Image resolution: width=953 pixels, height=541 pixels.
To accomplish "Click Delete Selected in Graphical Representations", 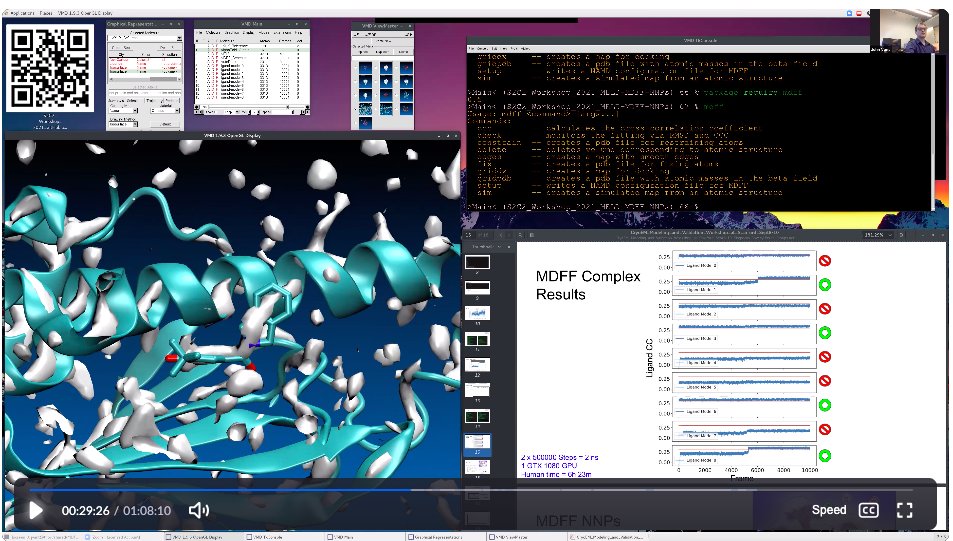I will (168, 47).
